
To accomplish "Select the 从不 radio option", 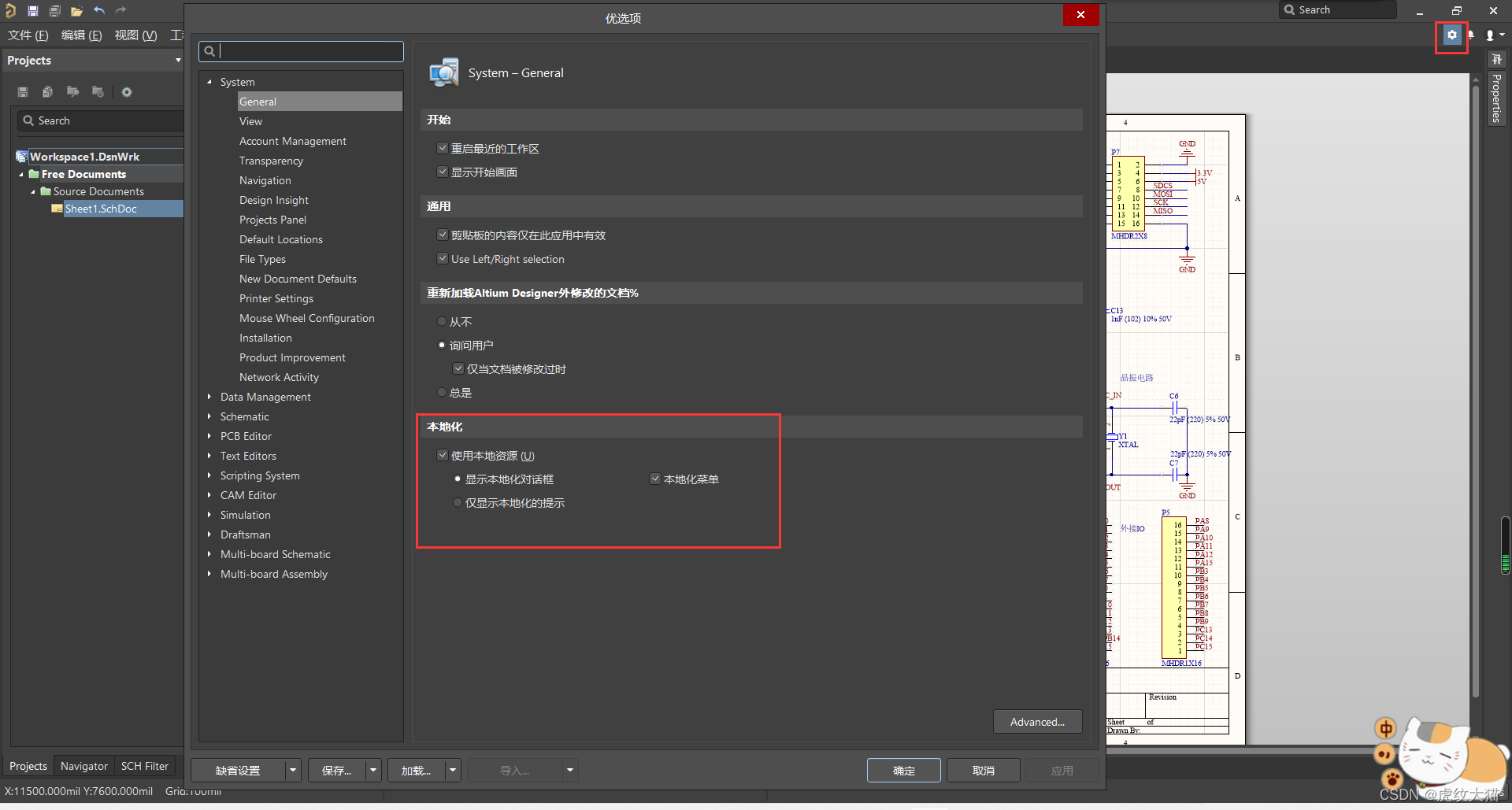I will 442,321.
